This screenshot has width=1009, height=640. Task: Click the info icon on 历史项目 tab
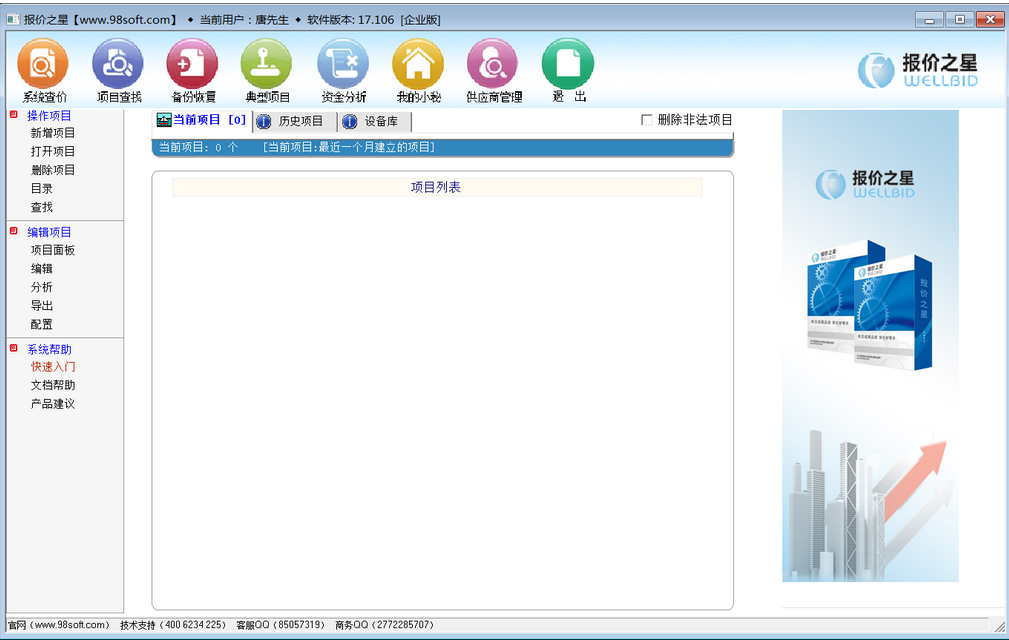tap(264, 122)
